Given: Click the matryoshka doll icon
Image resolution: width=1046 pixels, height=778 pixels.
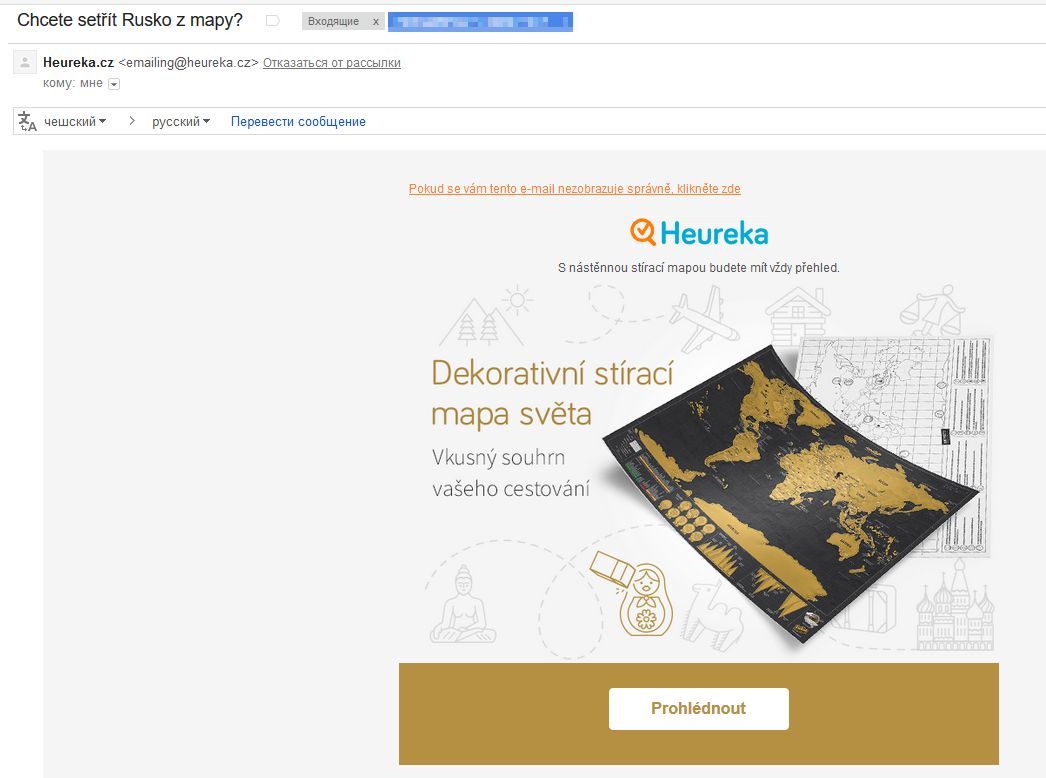Looking at the screenshot, I should tap(645, 600).
